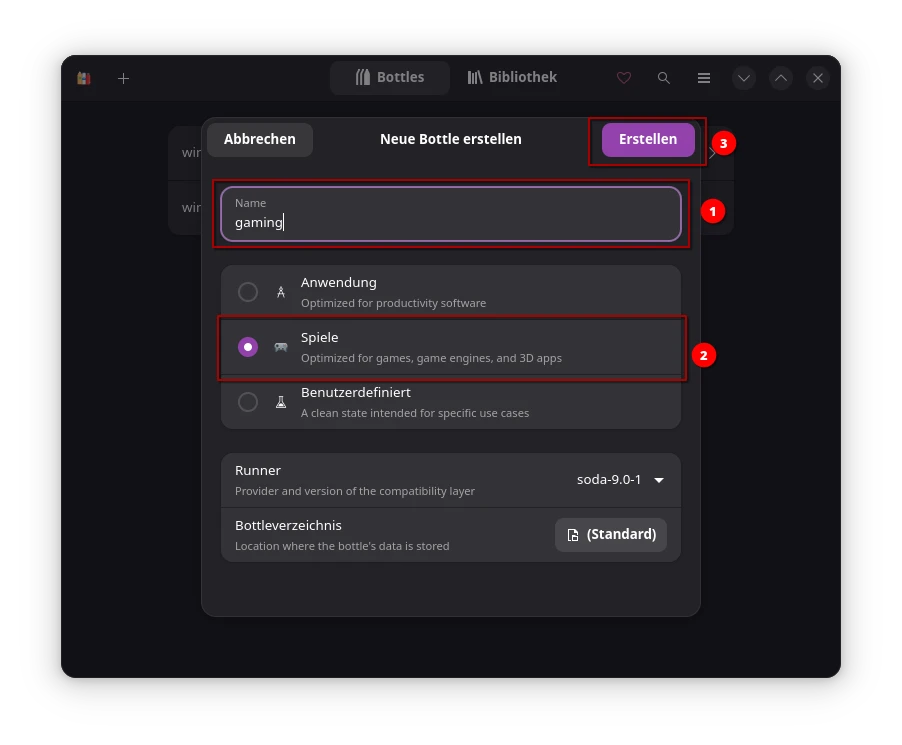Click the up chevron window button
This screenshot has width=902, height=745.
coord(781,78)
